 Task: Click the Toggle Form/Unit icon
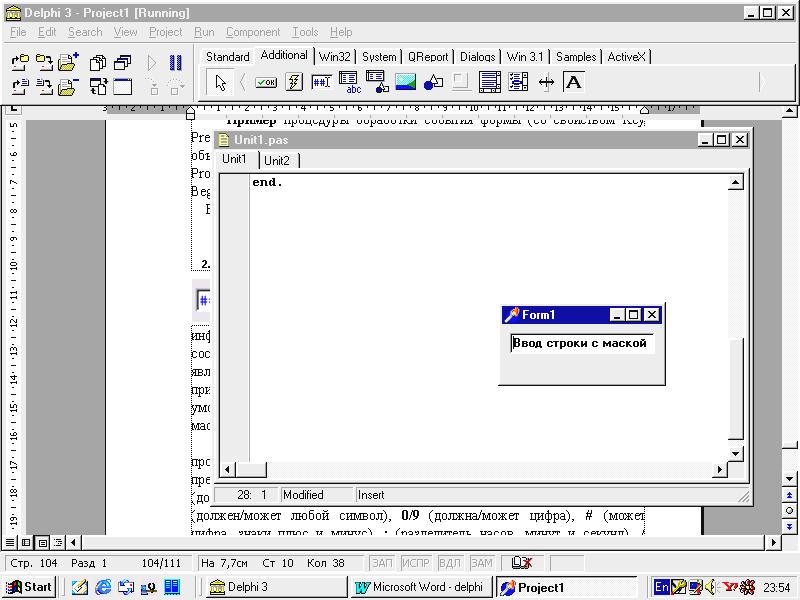(97, 87)
